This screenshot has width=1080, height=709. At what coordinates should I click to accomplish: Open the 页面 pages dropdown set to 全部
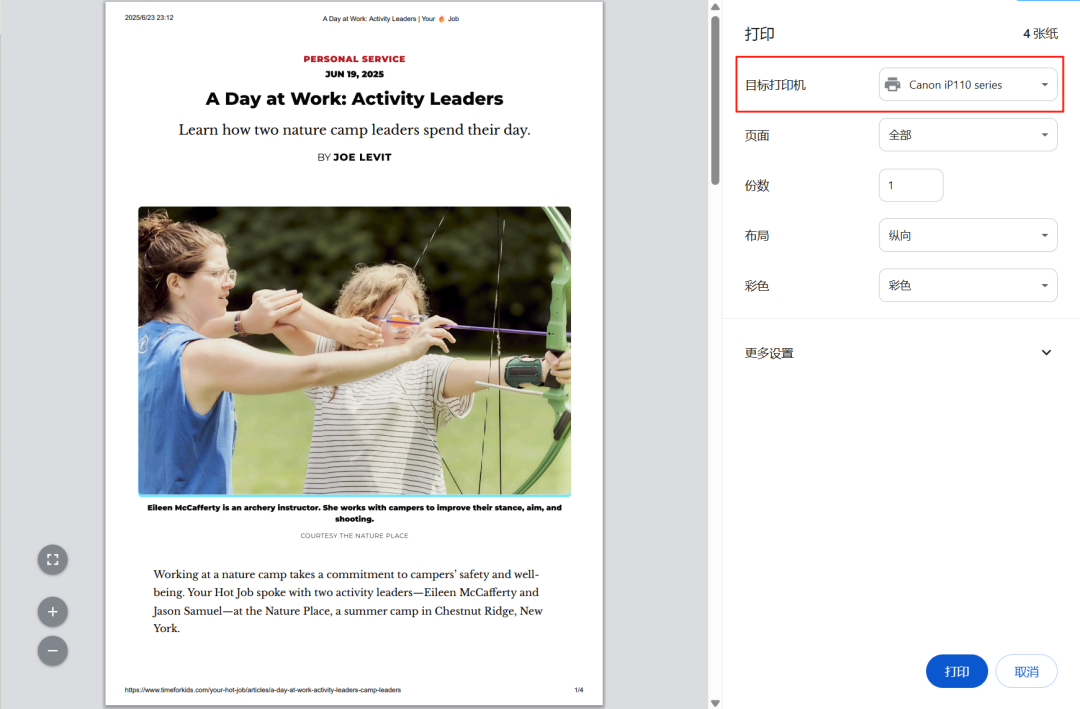(968, 135)
